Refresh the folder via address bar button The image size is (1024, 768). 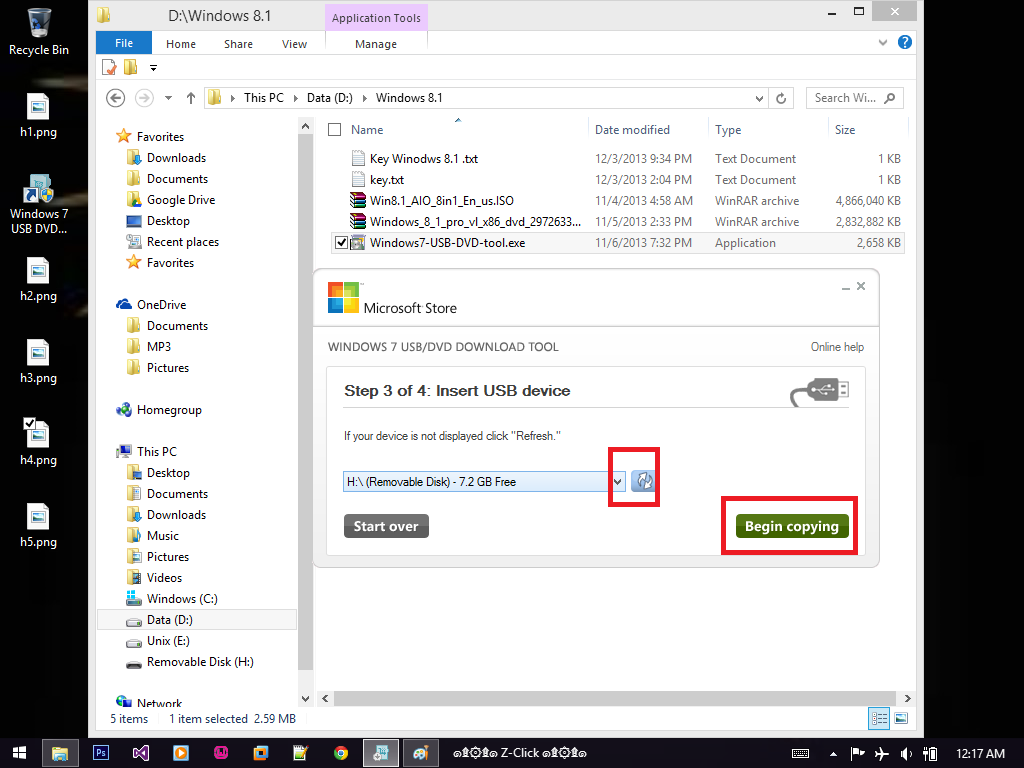coord(781,99)
